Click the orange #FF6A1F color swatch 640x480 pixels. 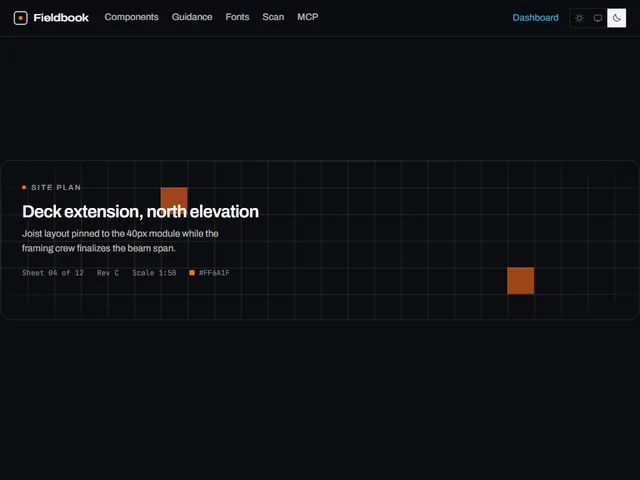click(192, 273)
